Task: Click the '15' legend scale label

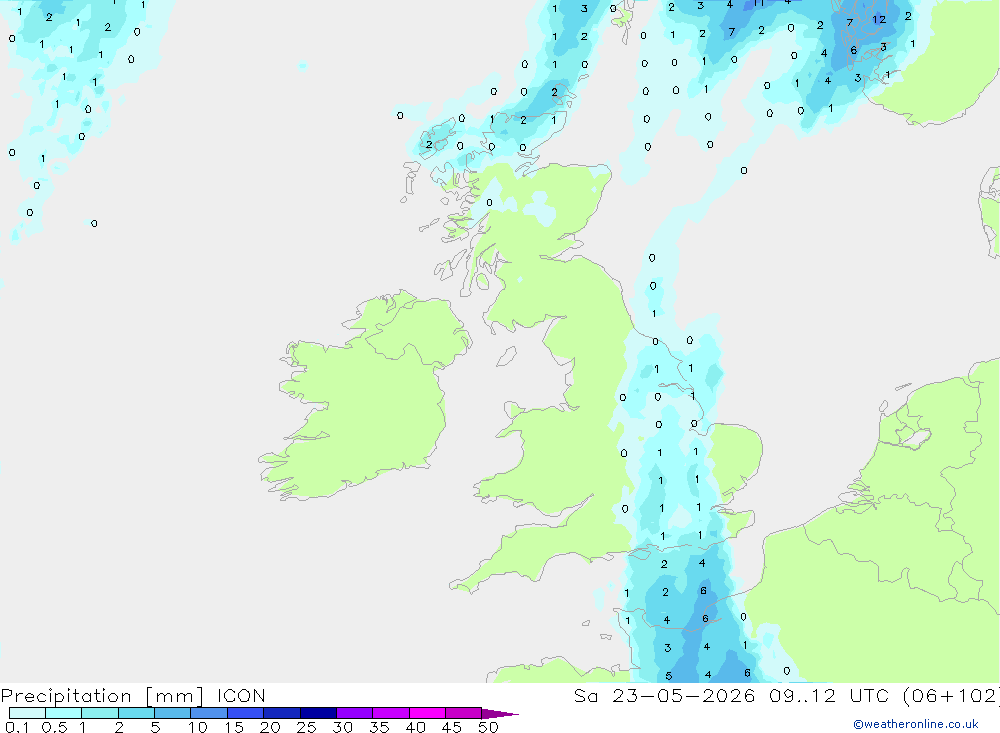Action: click(234, 727)
